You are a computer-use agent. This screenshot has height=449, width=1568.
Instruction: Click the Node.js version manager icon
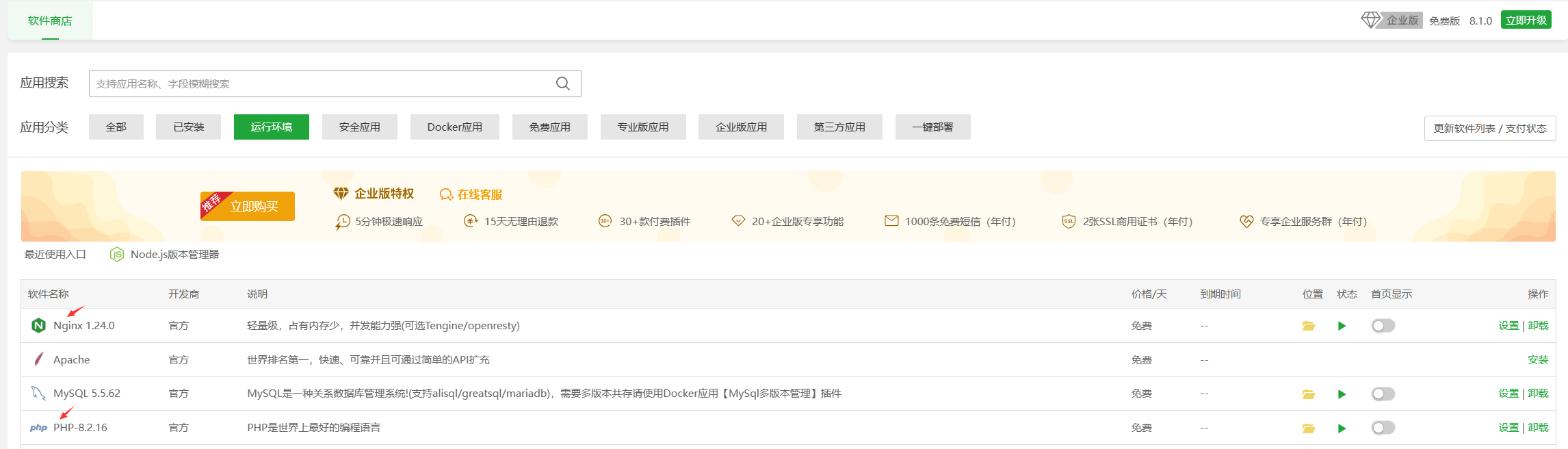click(117, 255)
